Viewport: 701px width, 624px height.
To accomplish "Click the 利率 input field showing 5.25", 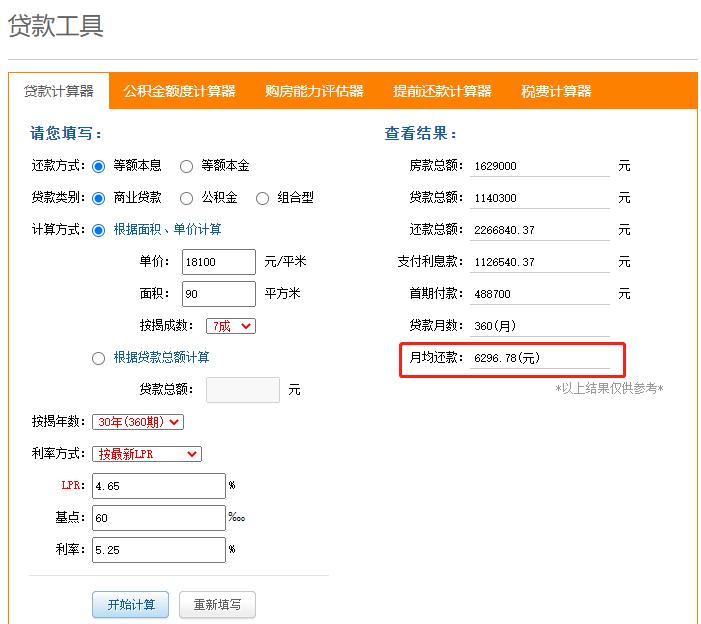I will (159, 550).
